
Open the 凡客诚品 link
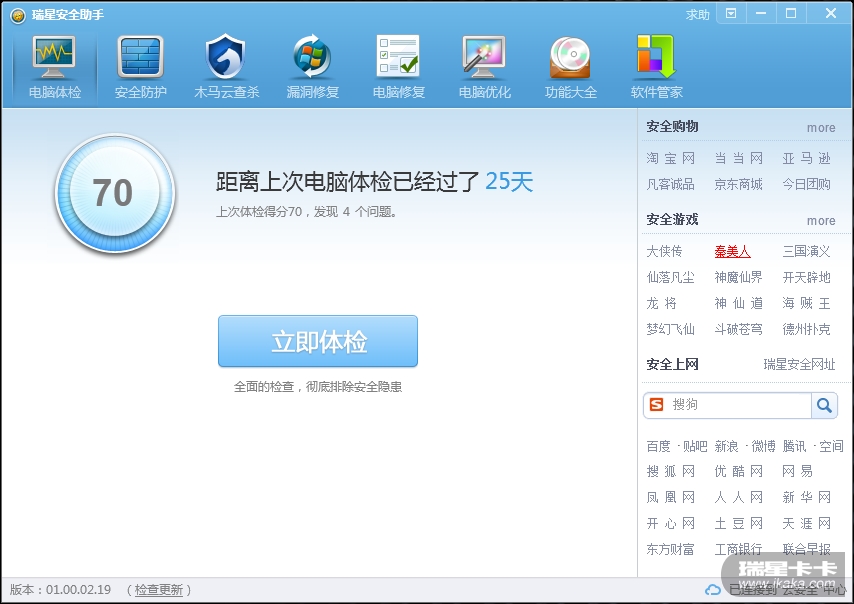coord(670,185)
